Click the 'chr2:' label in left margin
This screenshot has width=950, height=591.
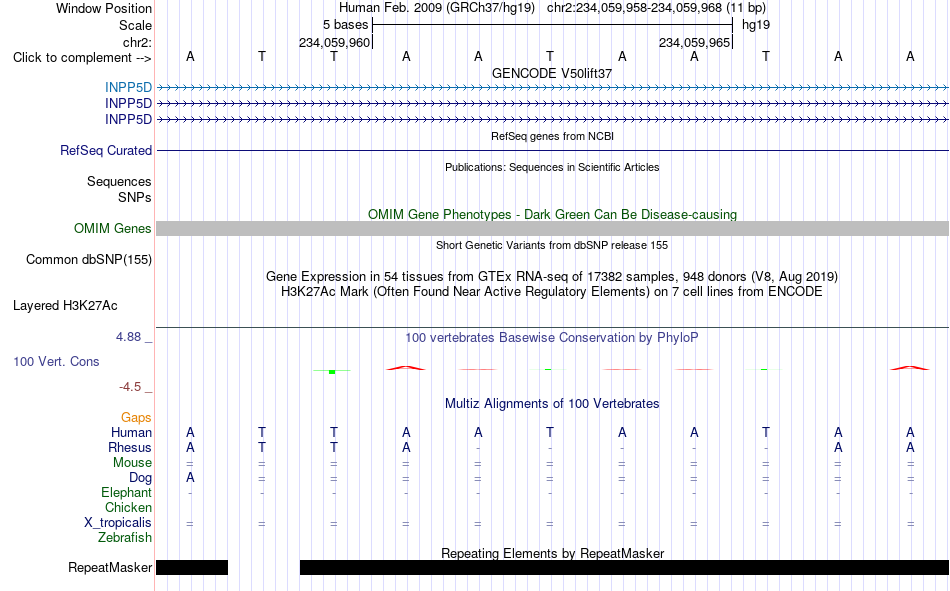[x=137, y=42]
